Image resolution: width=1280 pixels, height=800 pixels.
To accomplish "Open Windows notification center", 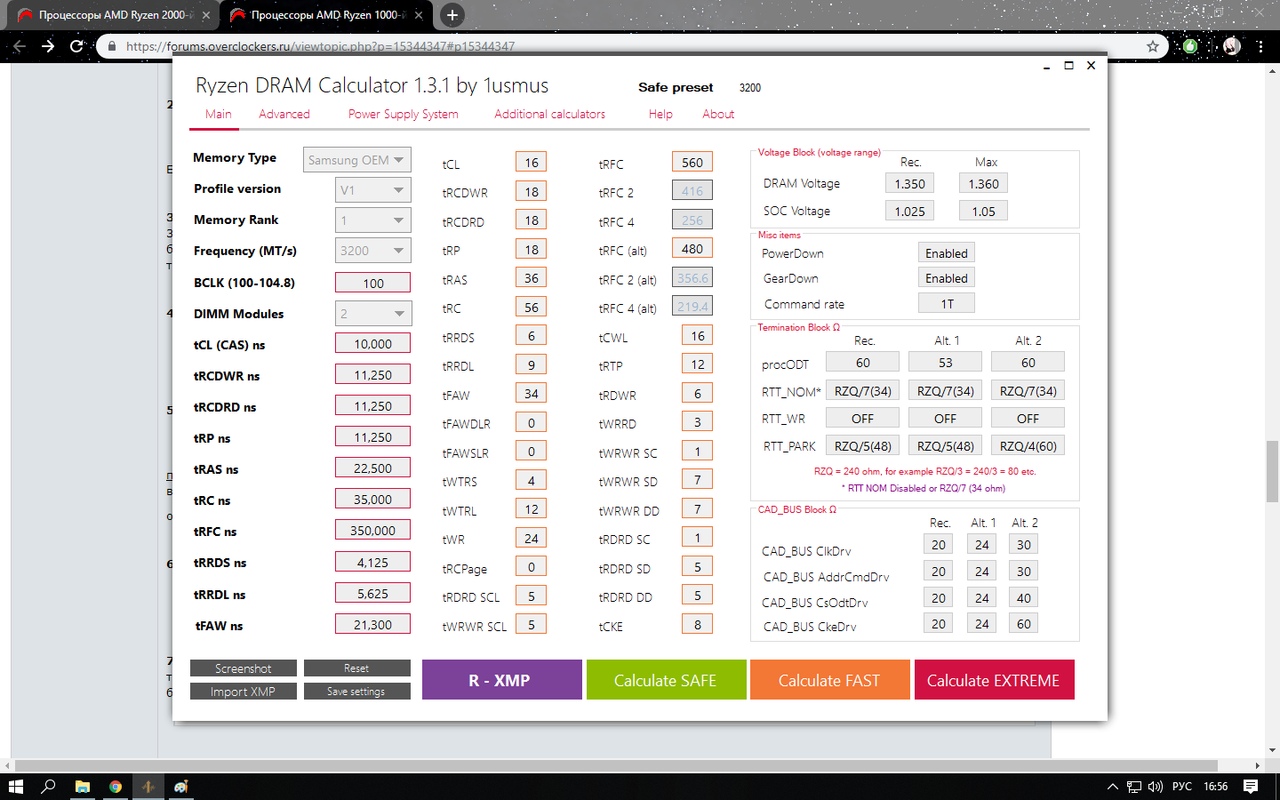I will coord(1253,786).
